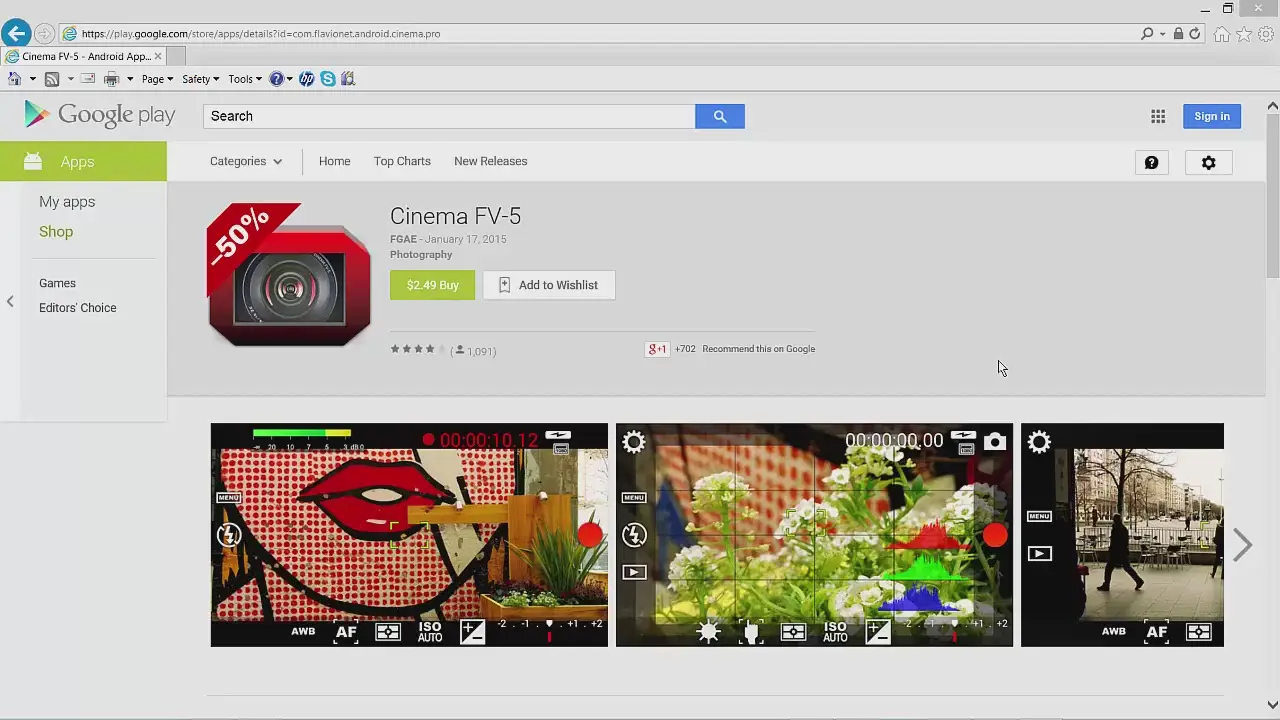Click the refresh icon in address bar

click(1194, 34)
